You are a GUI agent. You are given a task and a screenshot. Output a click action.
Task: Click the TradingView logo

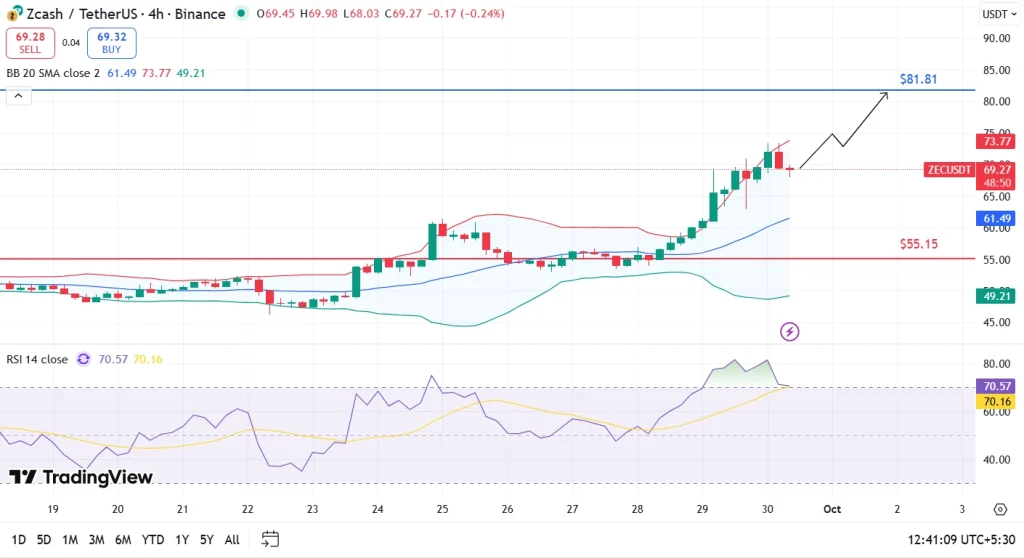82,477
